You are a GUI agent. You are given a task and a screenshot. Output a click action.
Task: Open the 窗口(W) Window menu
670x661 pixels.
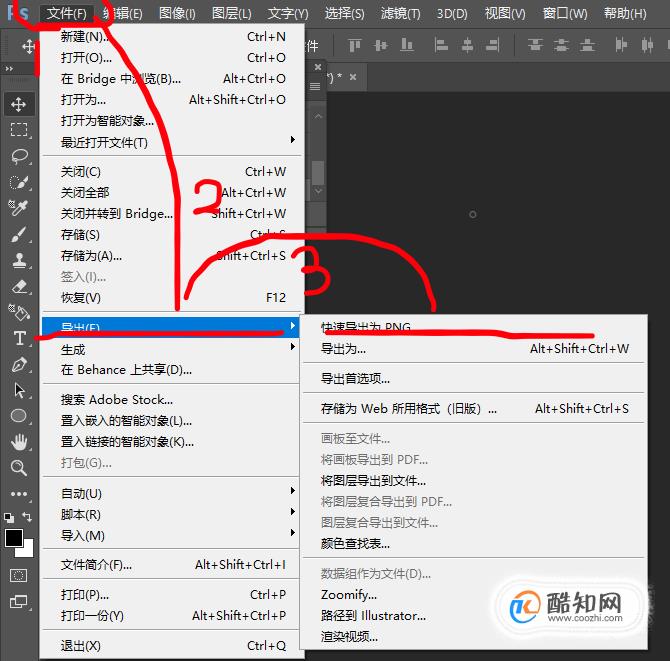coord(565,14)
